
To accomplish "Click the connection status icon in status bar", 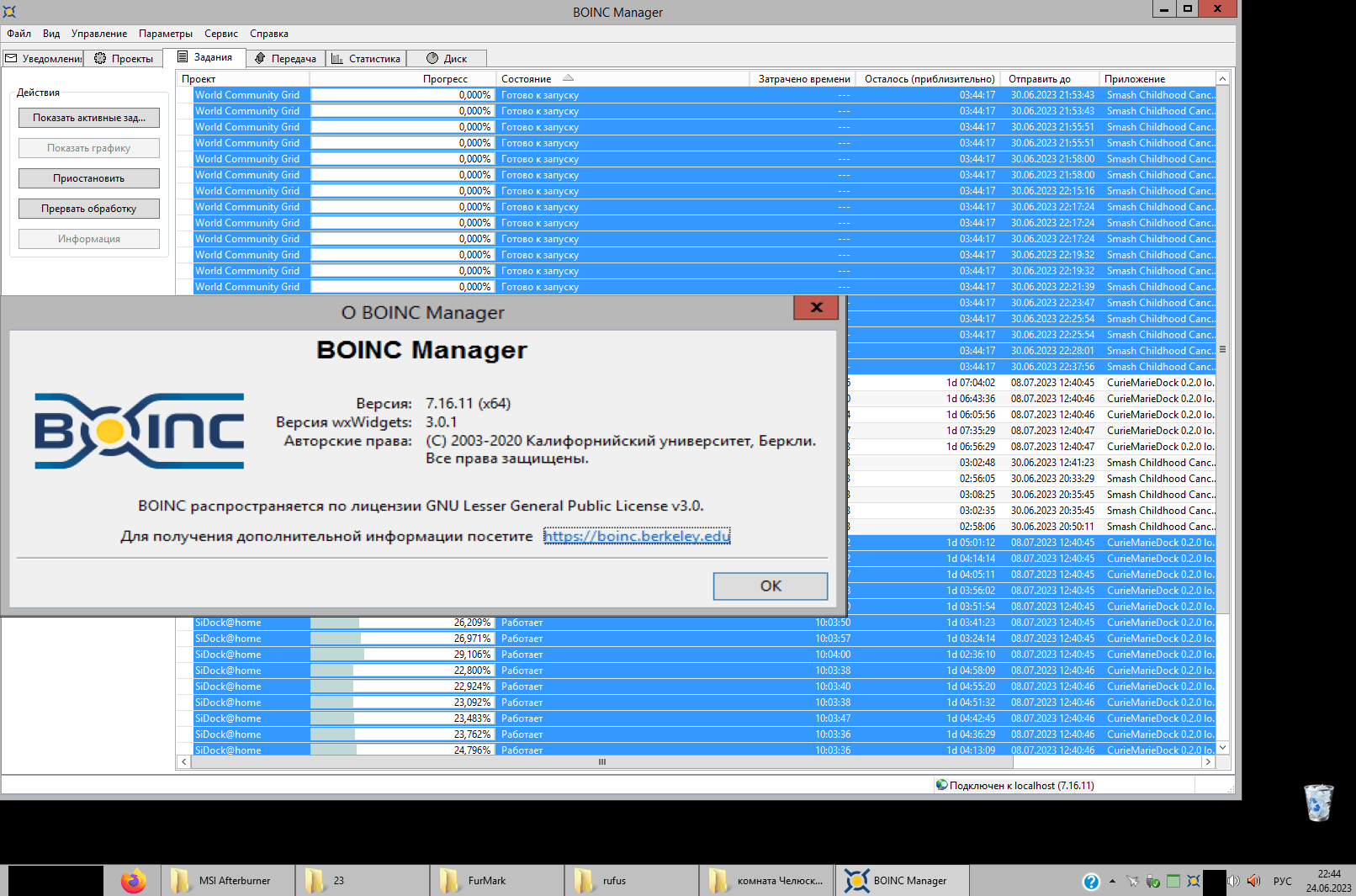I will (x=941, y=785).
